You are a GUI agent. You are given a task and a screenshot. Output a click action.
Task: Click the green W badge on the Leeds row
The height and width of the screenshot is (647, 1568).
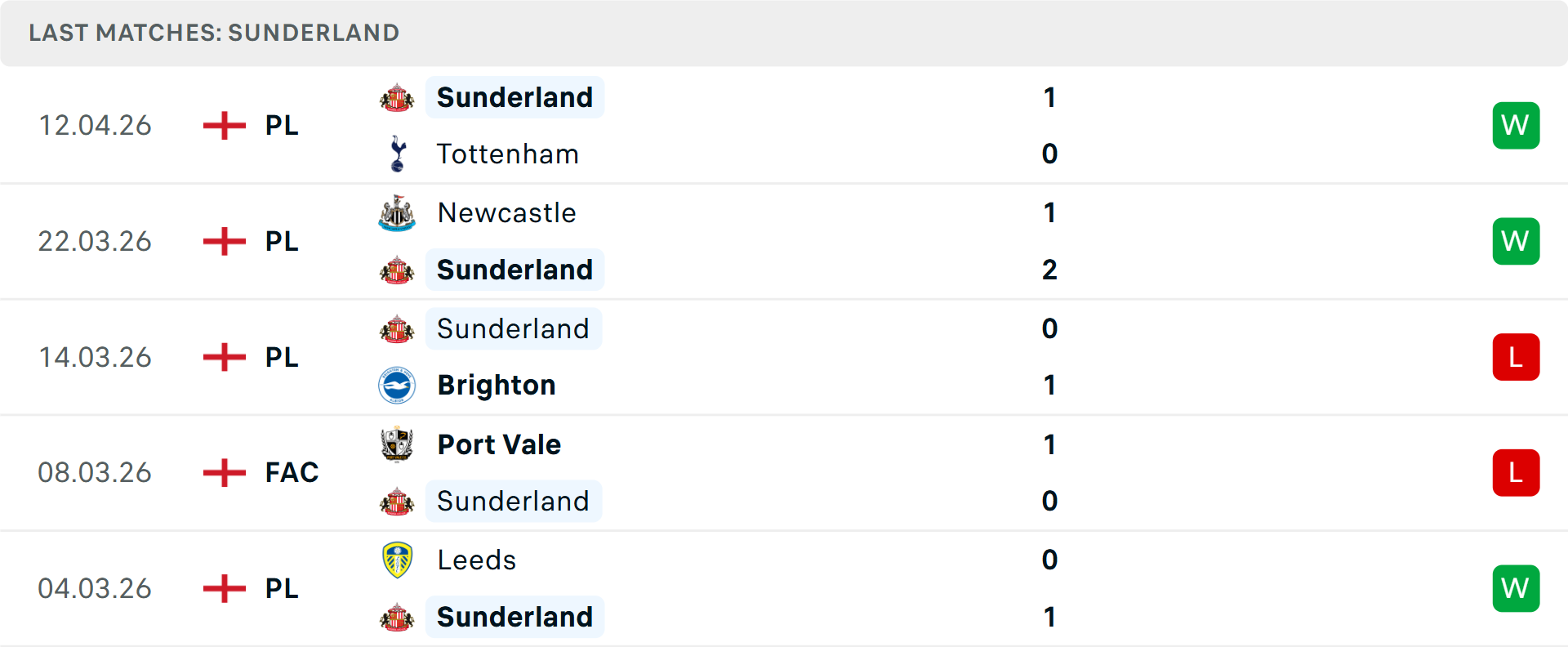tap(1516, 587)
